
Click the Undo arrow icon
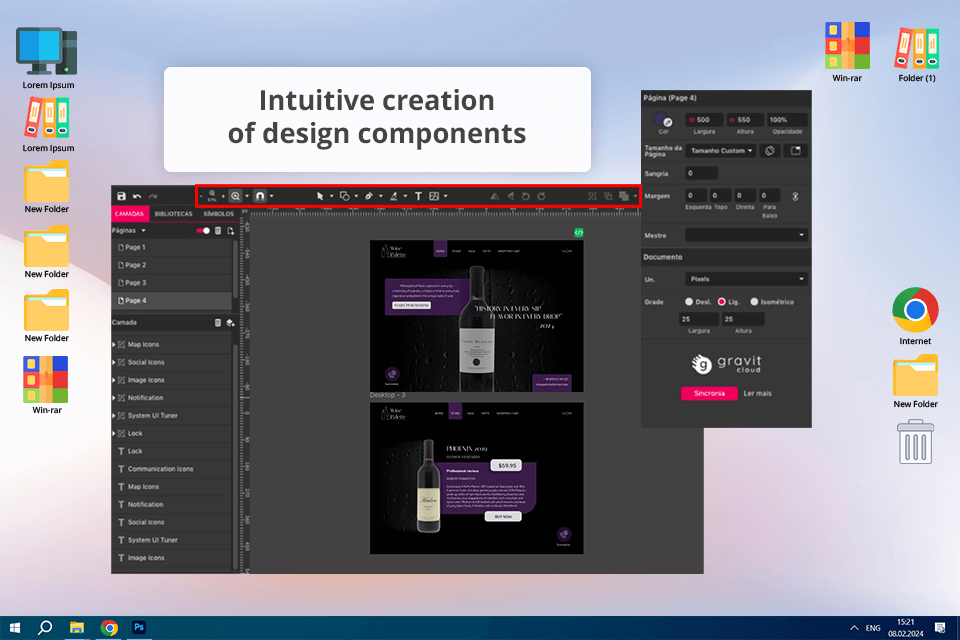pos(137,197)
